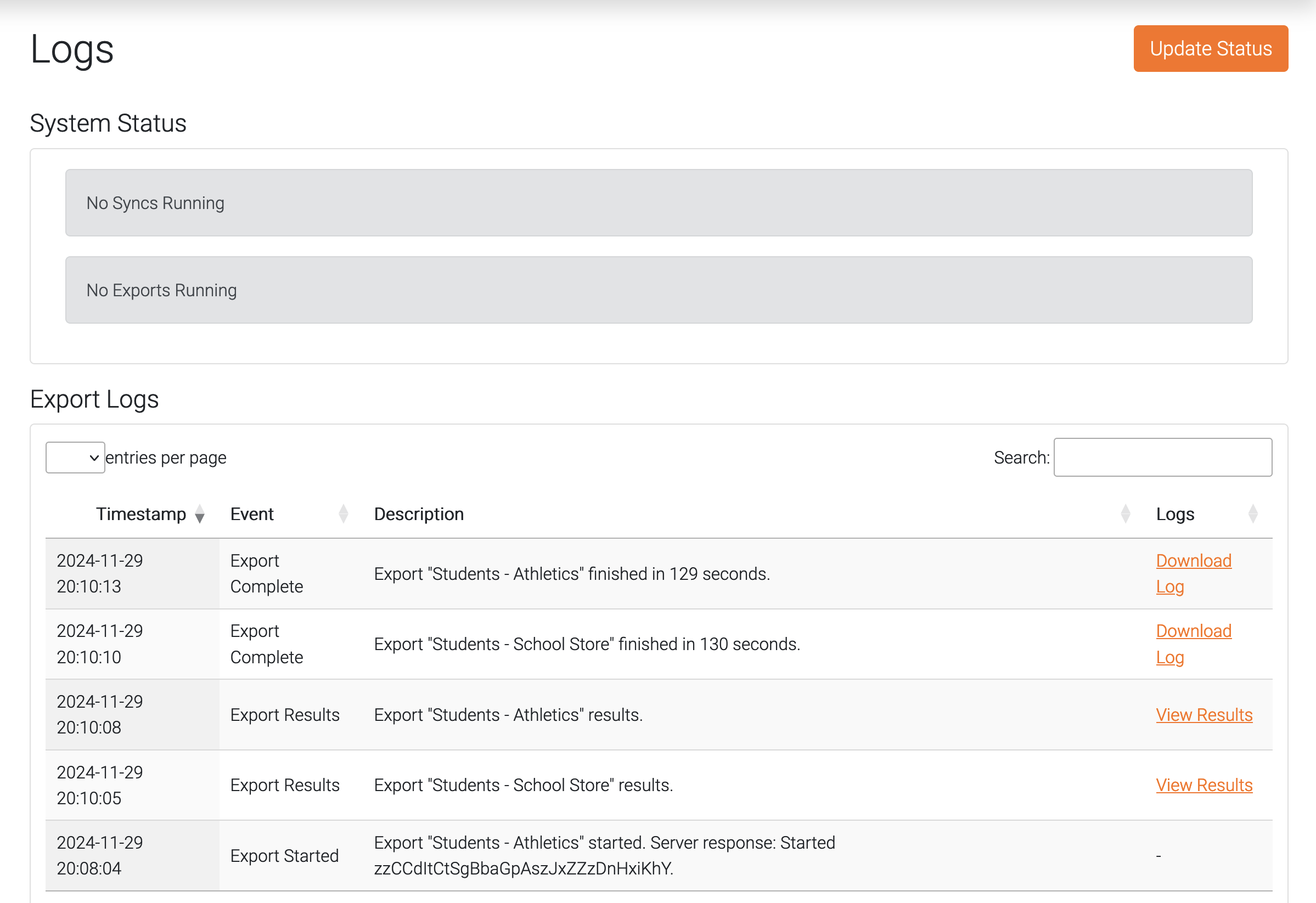Focus the Export Logs search field

(1162, 458)
